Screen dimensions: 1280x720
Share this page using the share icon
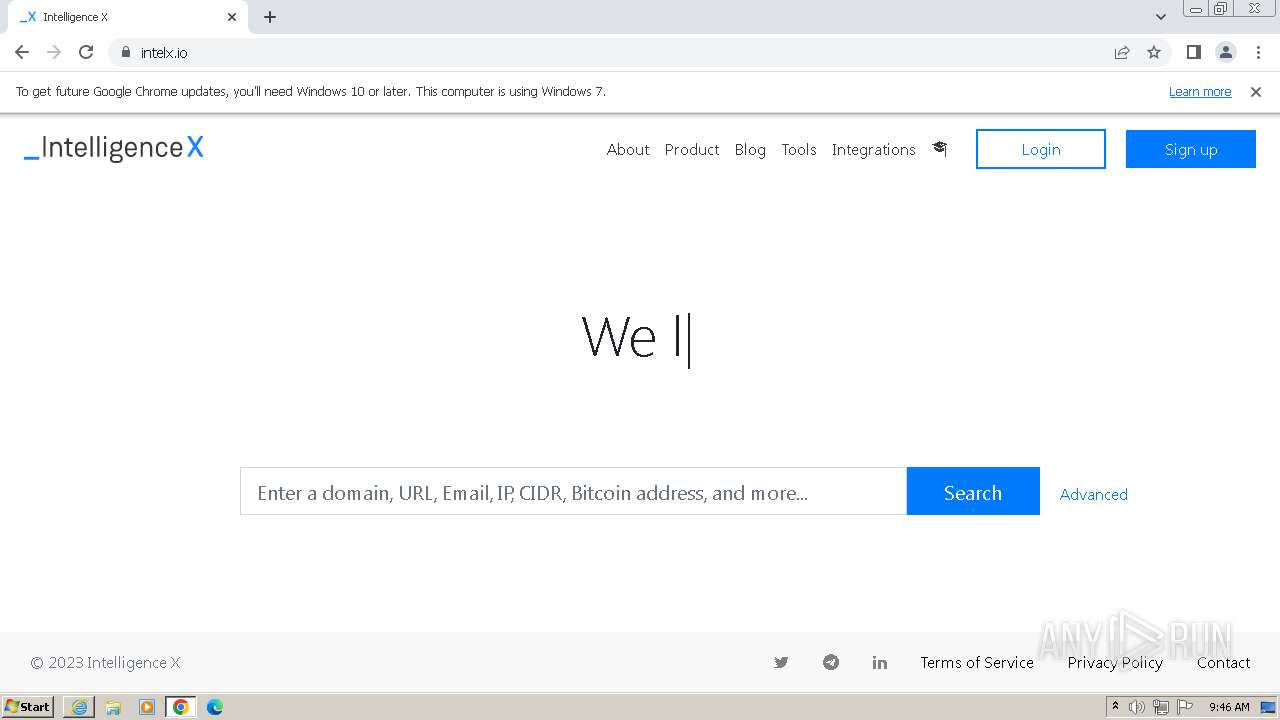tap(1122, 52)
